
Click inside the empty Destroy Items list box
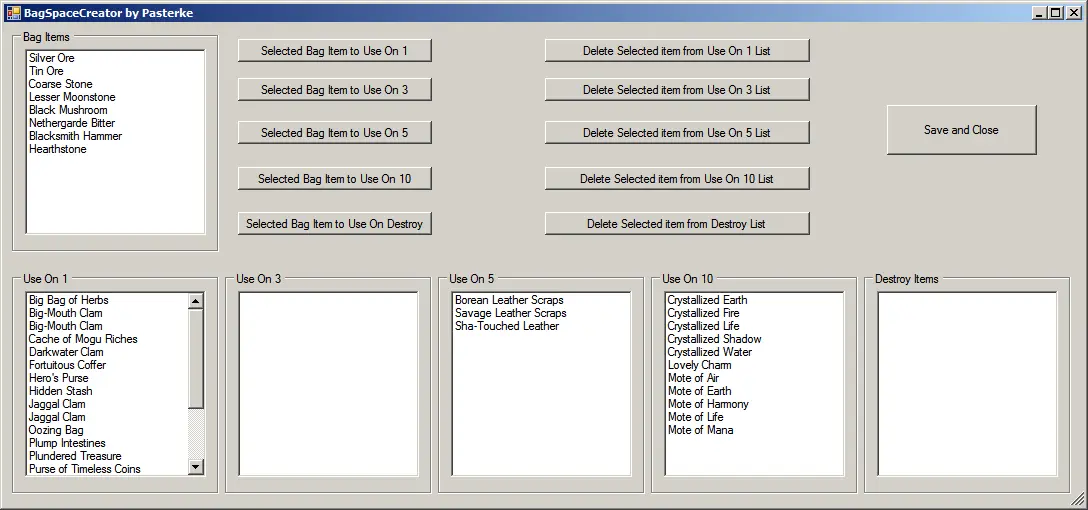tap(967, 384)
